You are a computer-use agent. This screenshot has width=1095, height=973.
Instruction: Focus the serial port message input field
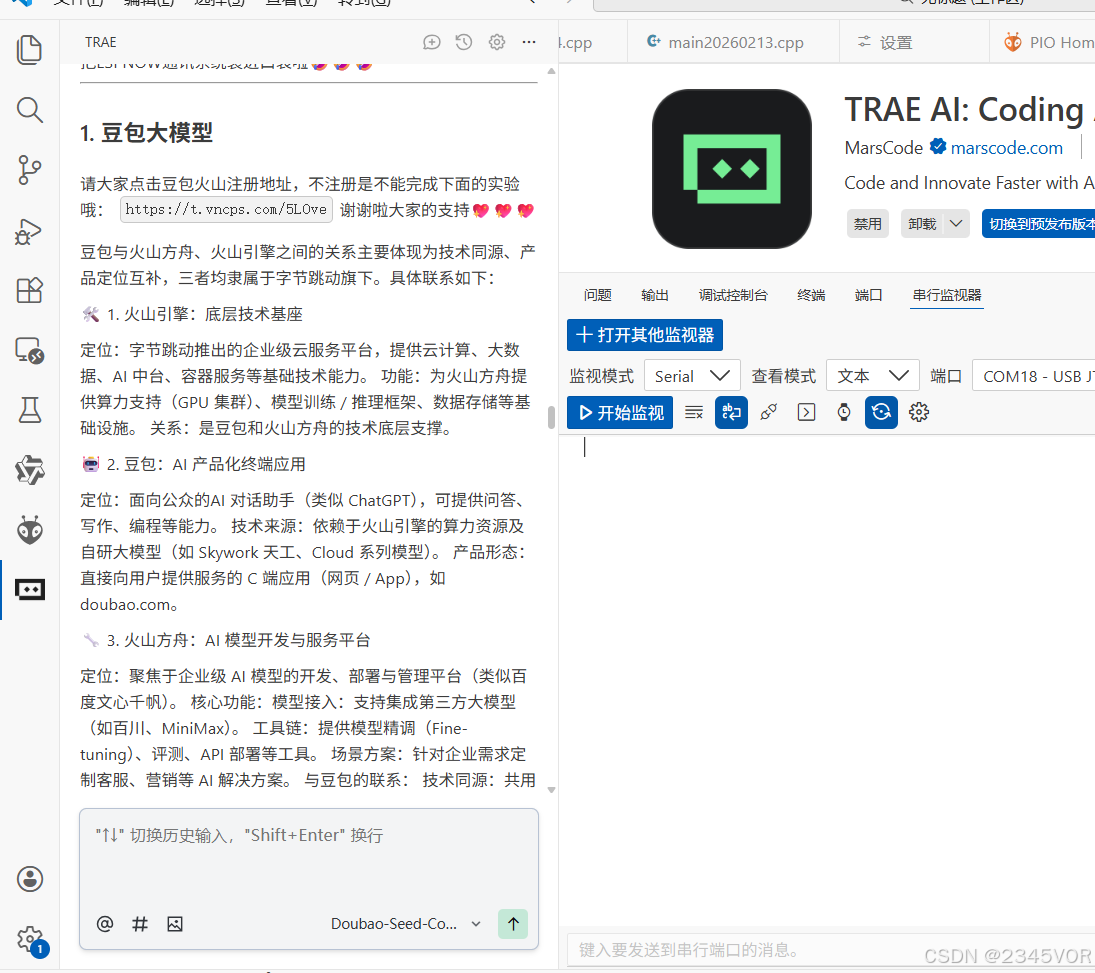click(831, 950)
